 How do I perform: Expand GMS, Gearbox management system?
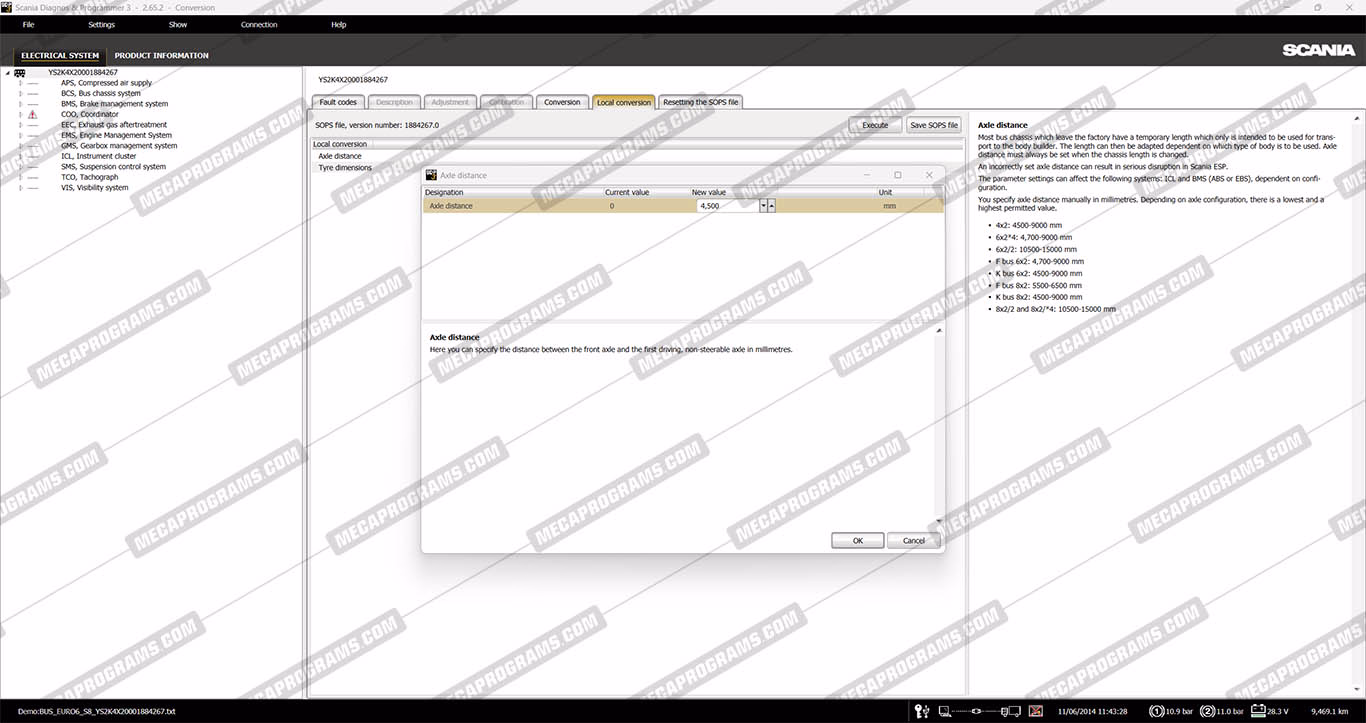(x=20, y=146)
